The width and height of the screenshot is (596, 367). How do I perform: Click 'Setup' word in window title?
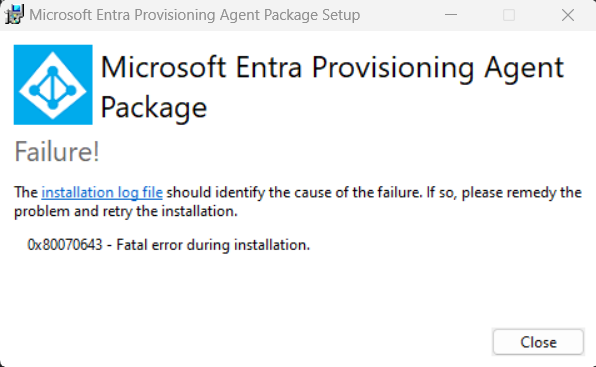click(x=341, y=15)
